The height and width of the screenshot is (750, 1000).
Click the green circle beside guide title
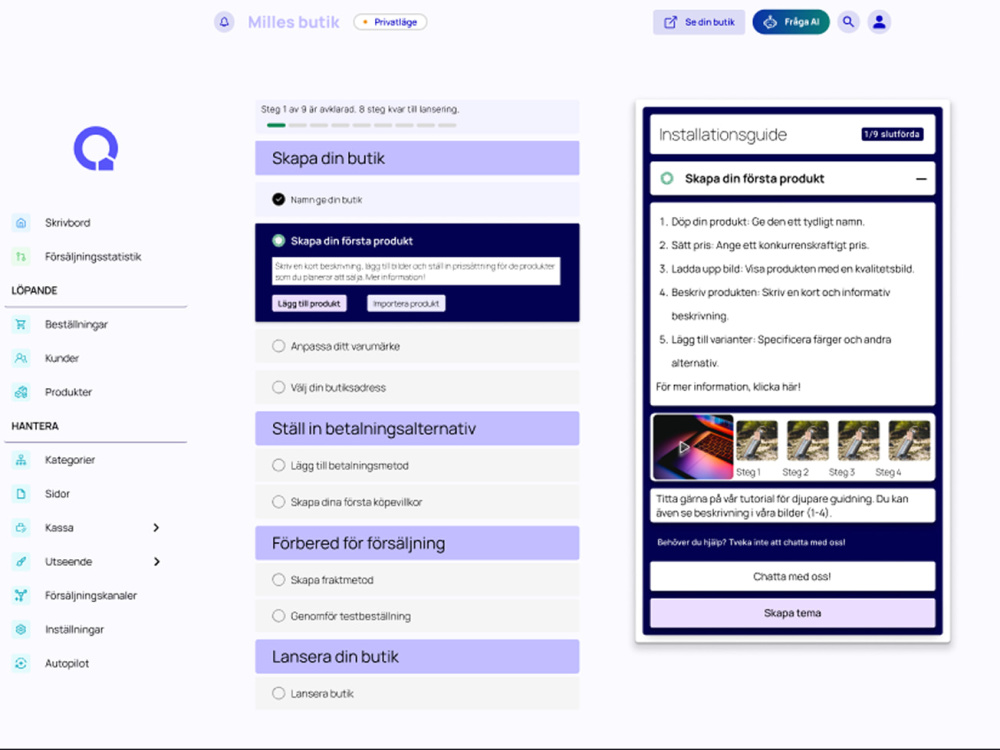667,179
